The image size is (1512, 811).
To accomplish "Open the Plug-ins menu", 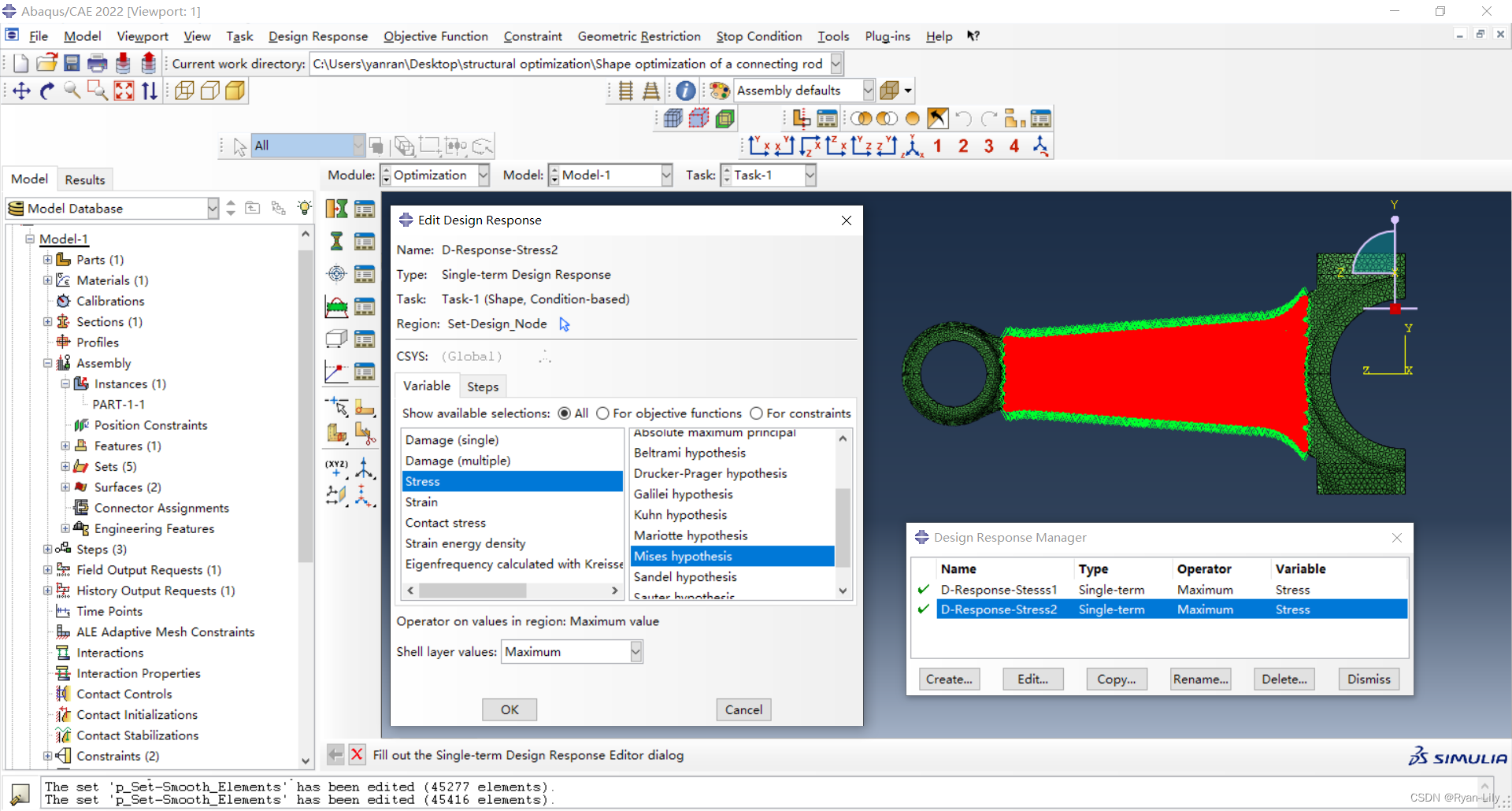I will point(887,36).
